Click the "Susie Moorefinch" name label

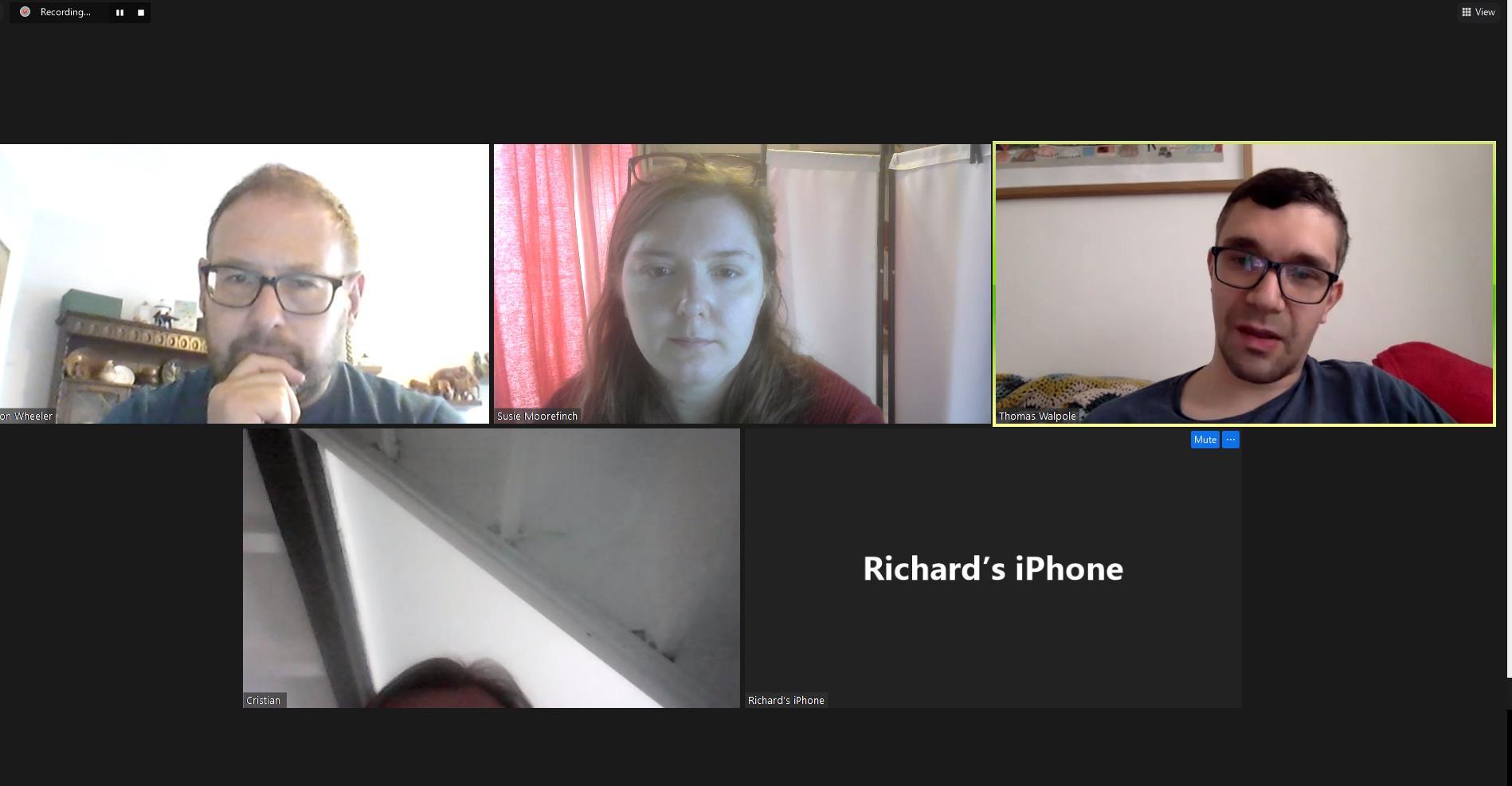point(537,416)
